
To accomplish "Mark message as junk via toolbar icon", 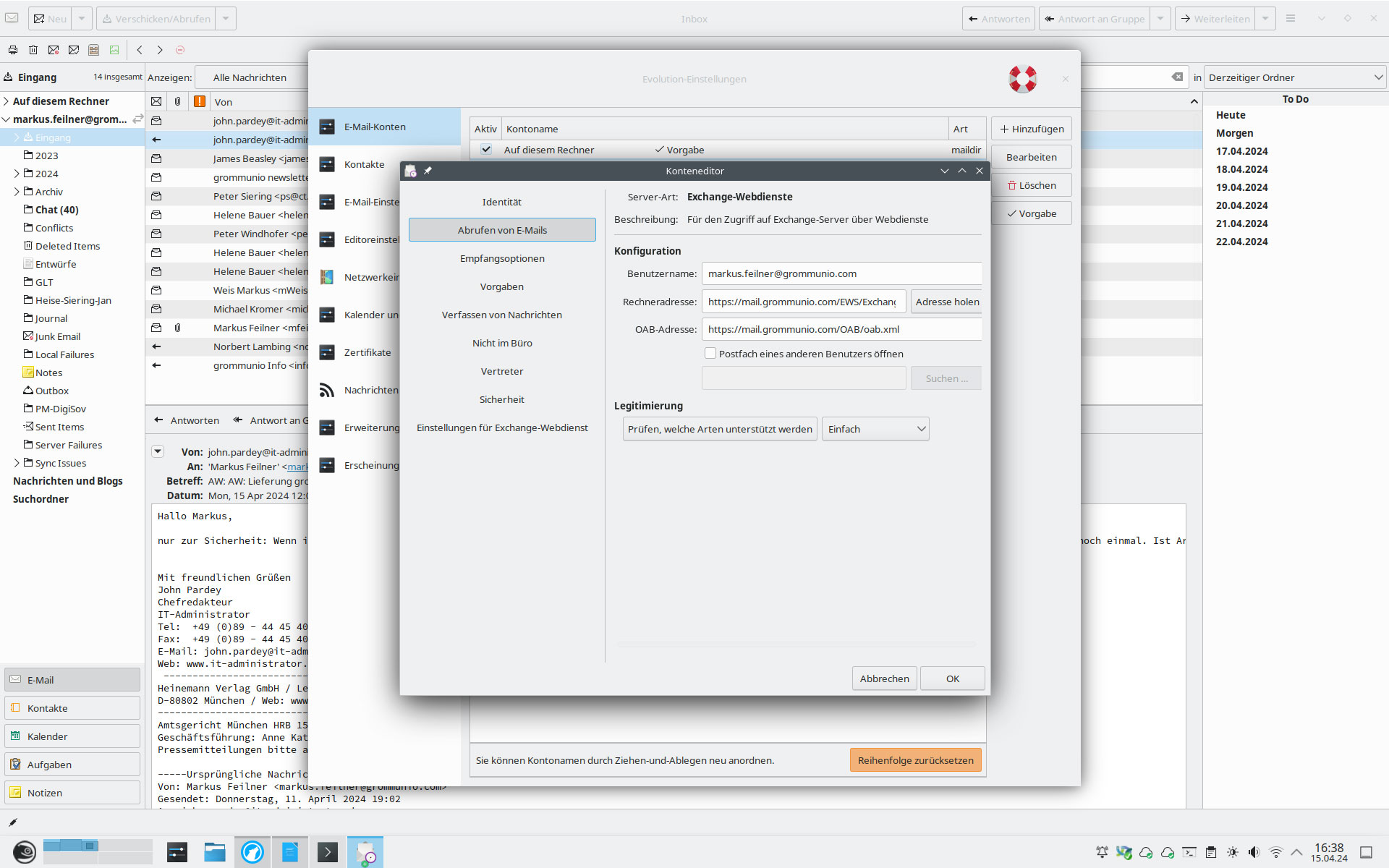I will 54,50.
